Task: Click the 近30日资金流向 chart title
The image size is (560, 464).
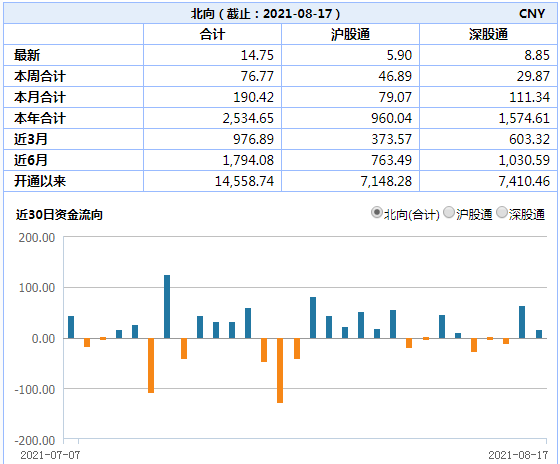Action: (59, 215)
